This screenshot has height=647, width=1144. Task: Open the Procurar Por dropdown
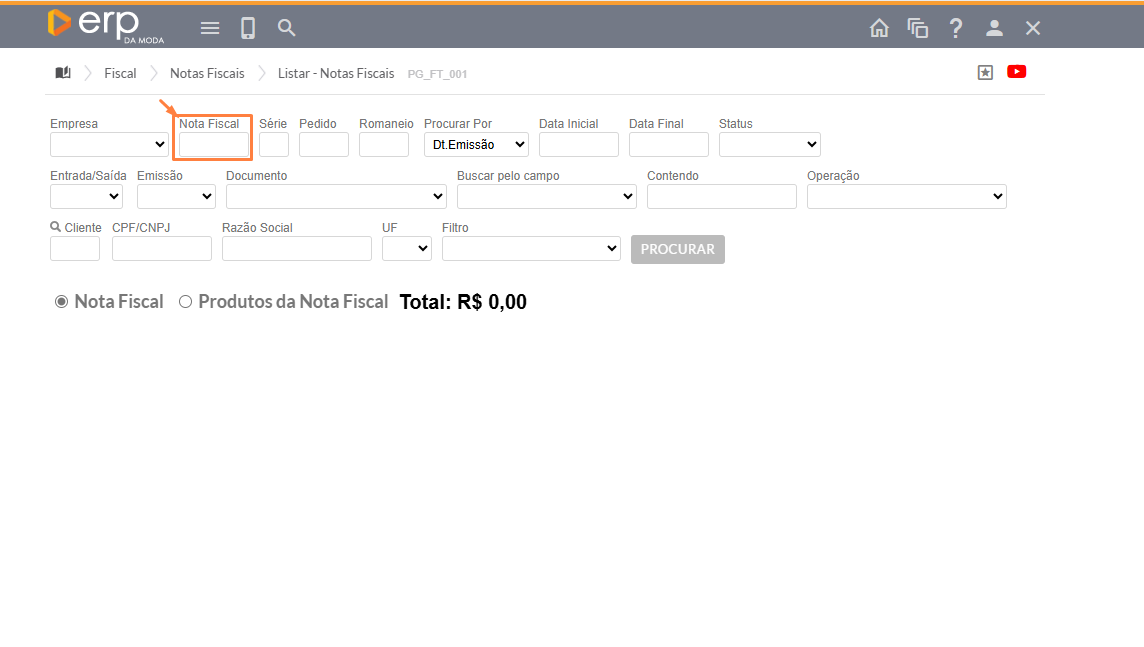(476, 145)
